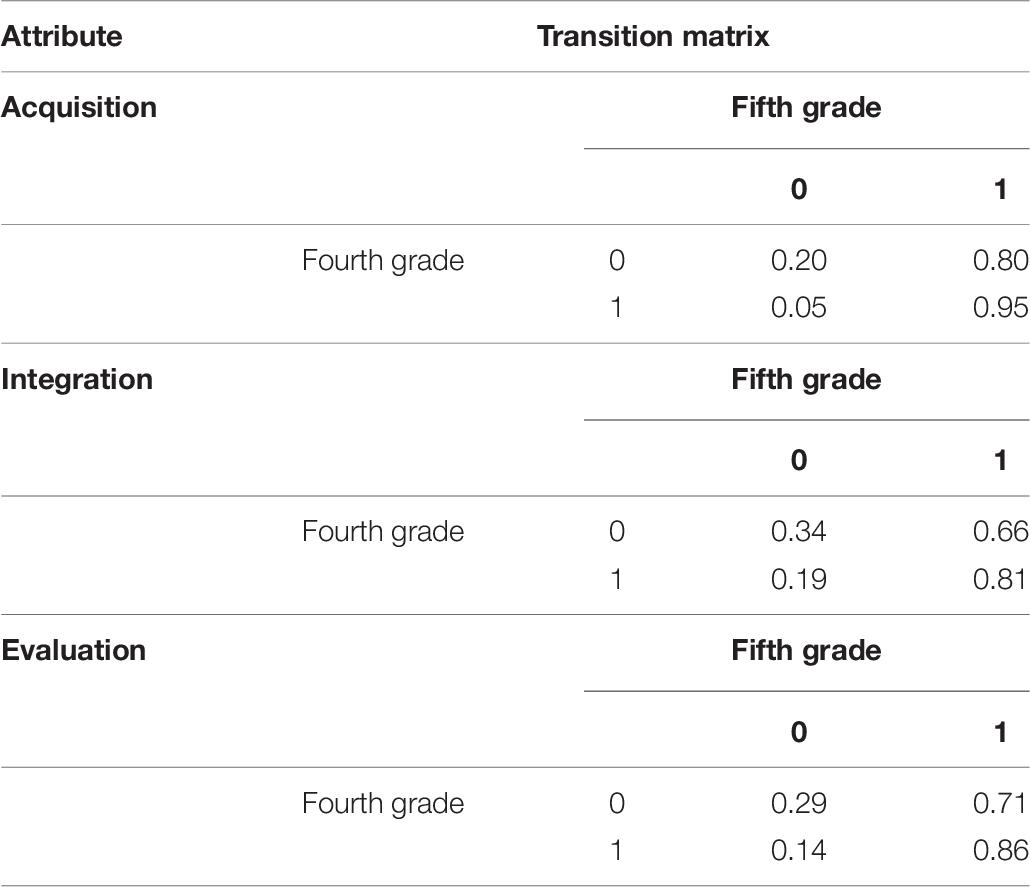Select the 0.81 value in Integration
Screen dimensions: 1030x887
(1000, 580)
